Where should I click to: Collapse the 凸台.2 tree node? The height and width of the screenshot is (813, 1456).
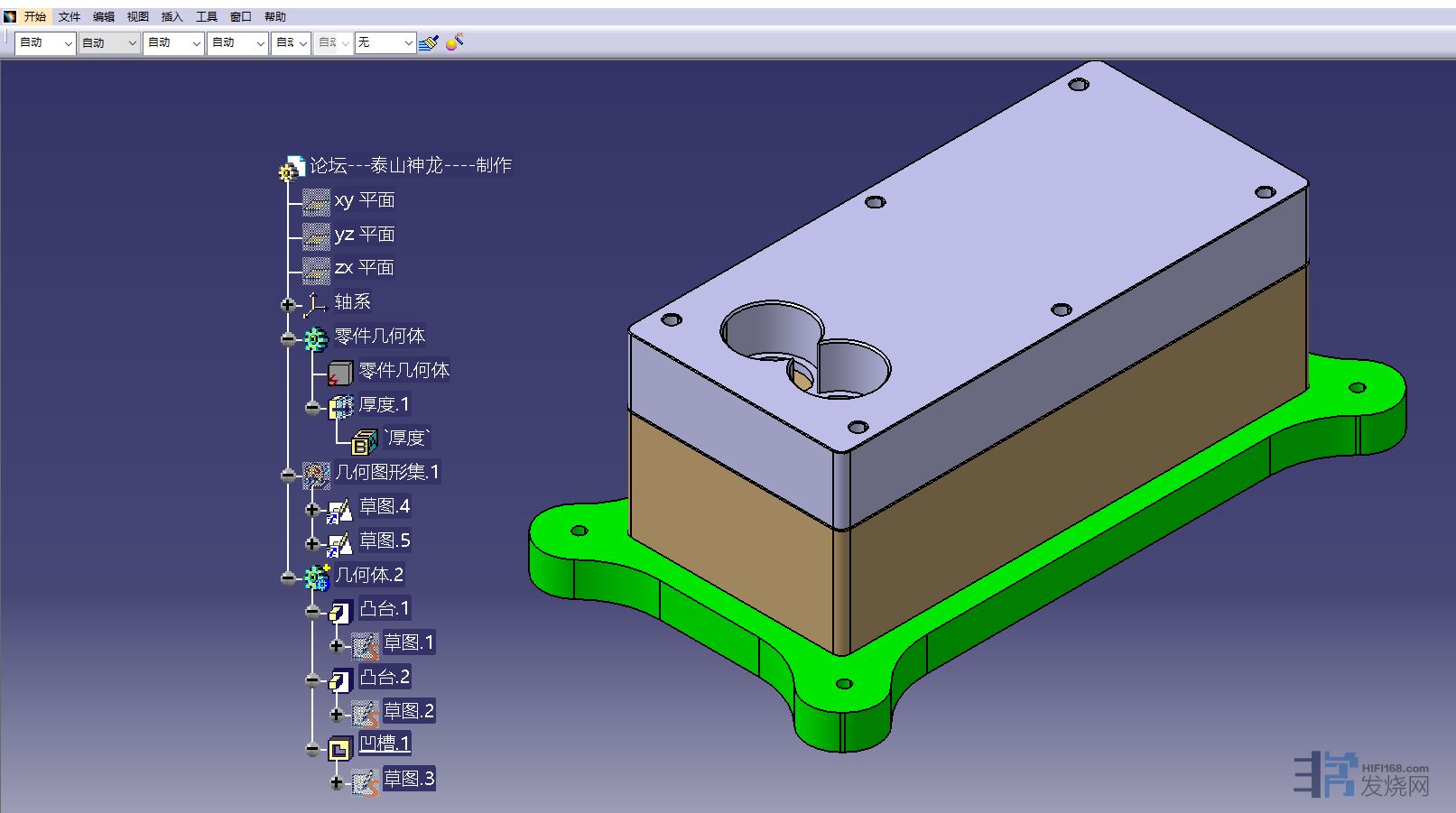(x=312, y=680)
